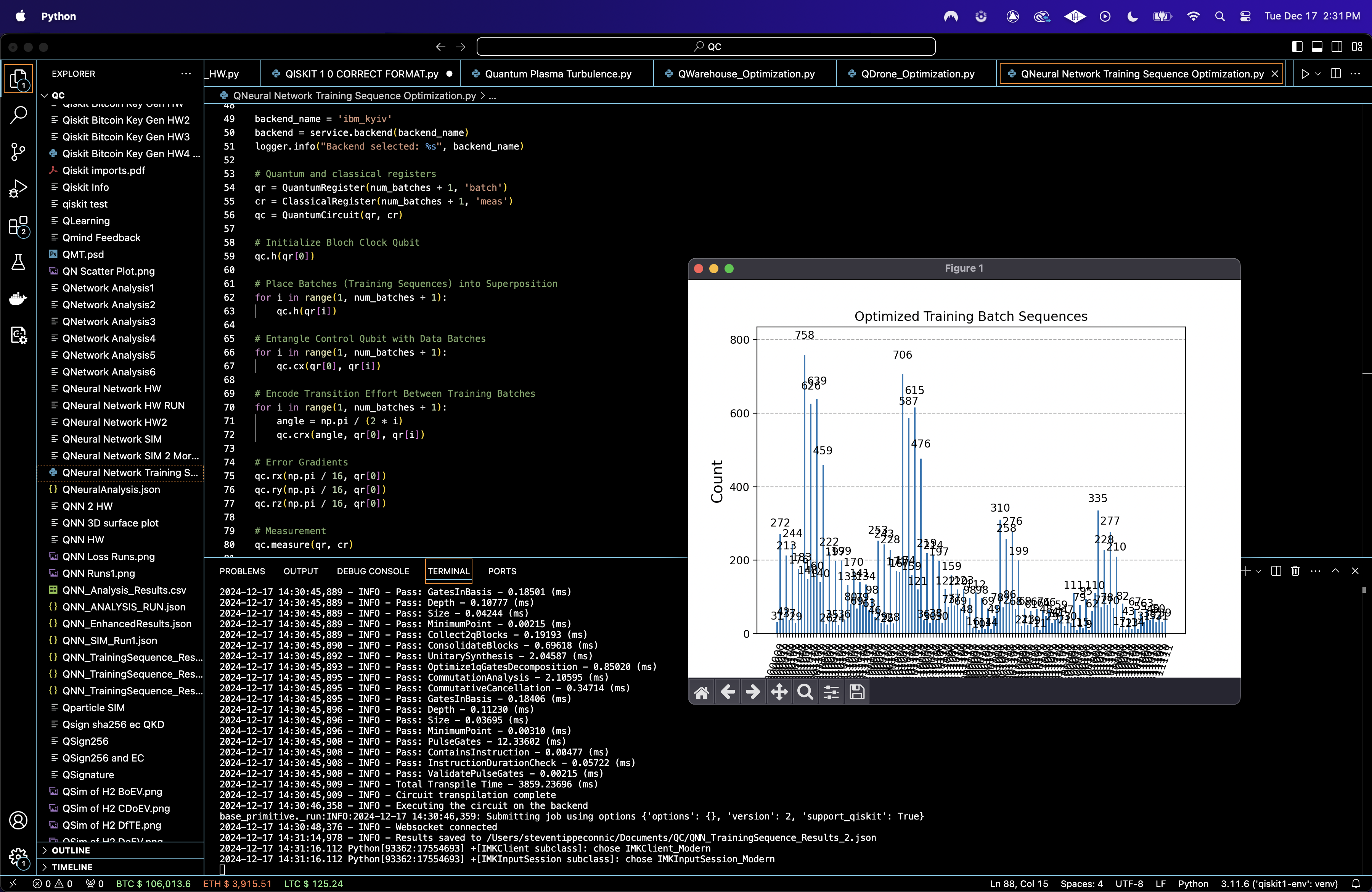Open the new terminal launch profile dropdown
The width and height of the screenshot is (1372, 892).
coord(1258,571)
